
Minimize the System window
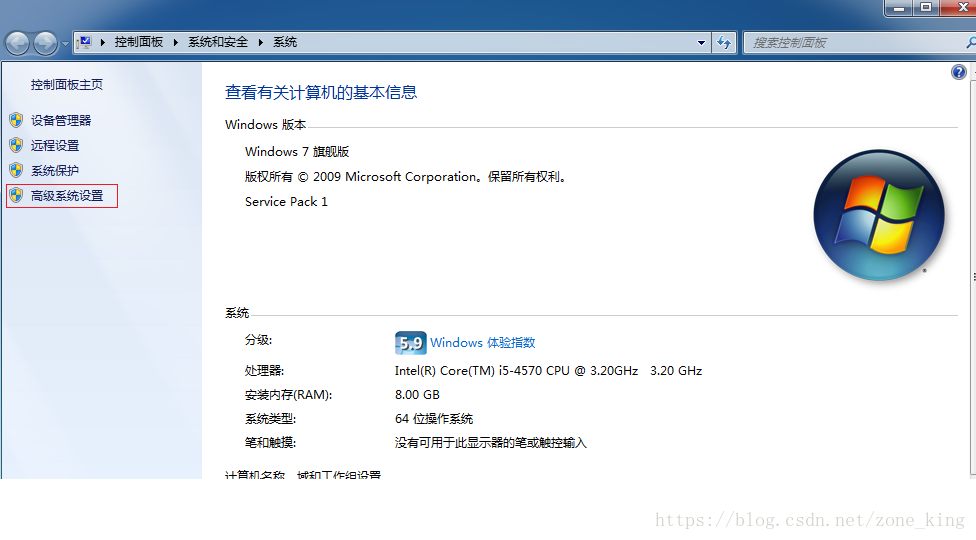(899, 7)
